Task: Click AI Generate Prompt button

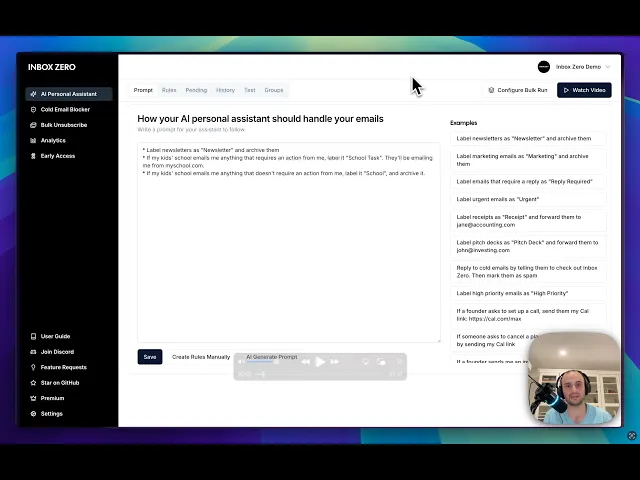Action: click(272, 357)
